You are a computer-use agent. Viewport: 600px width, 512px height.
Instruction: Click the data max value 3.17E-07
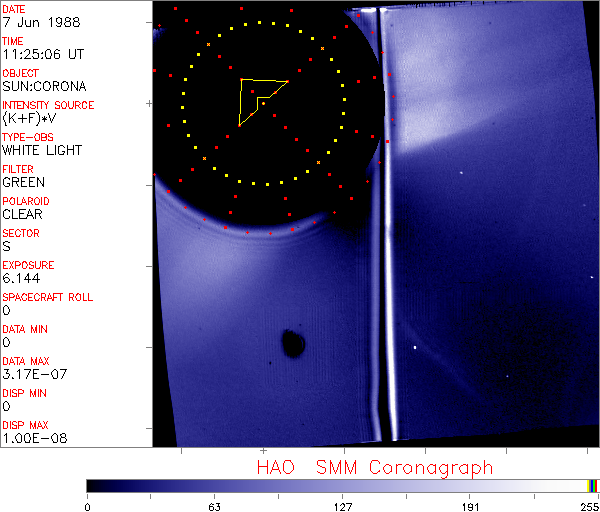click(x=30, y=375)
